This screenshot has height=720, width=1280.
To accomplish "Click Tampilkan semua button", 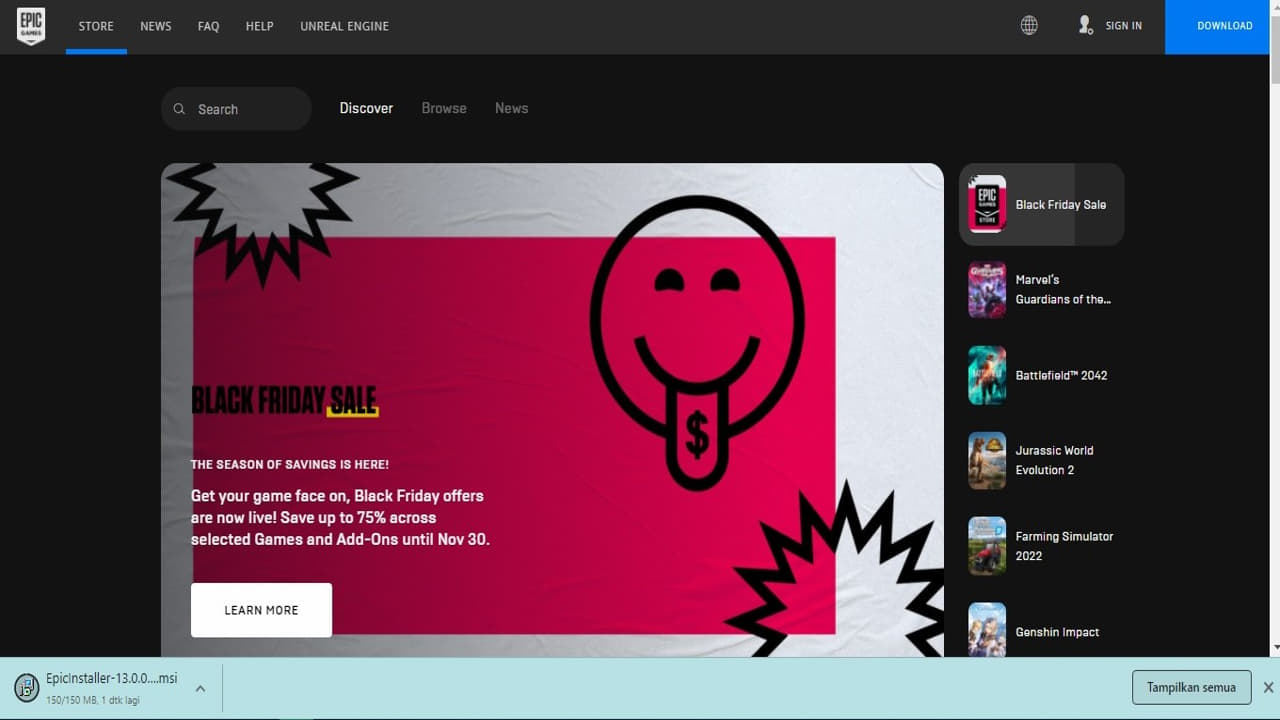I will click(1191, 687).
